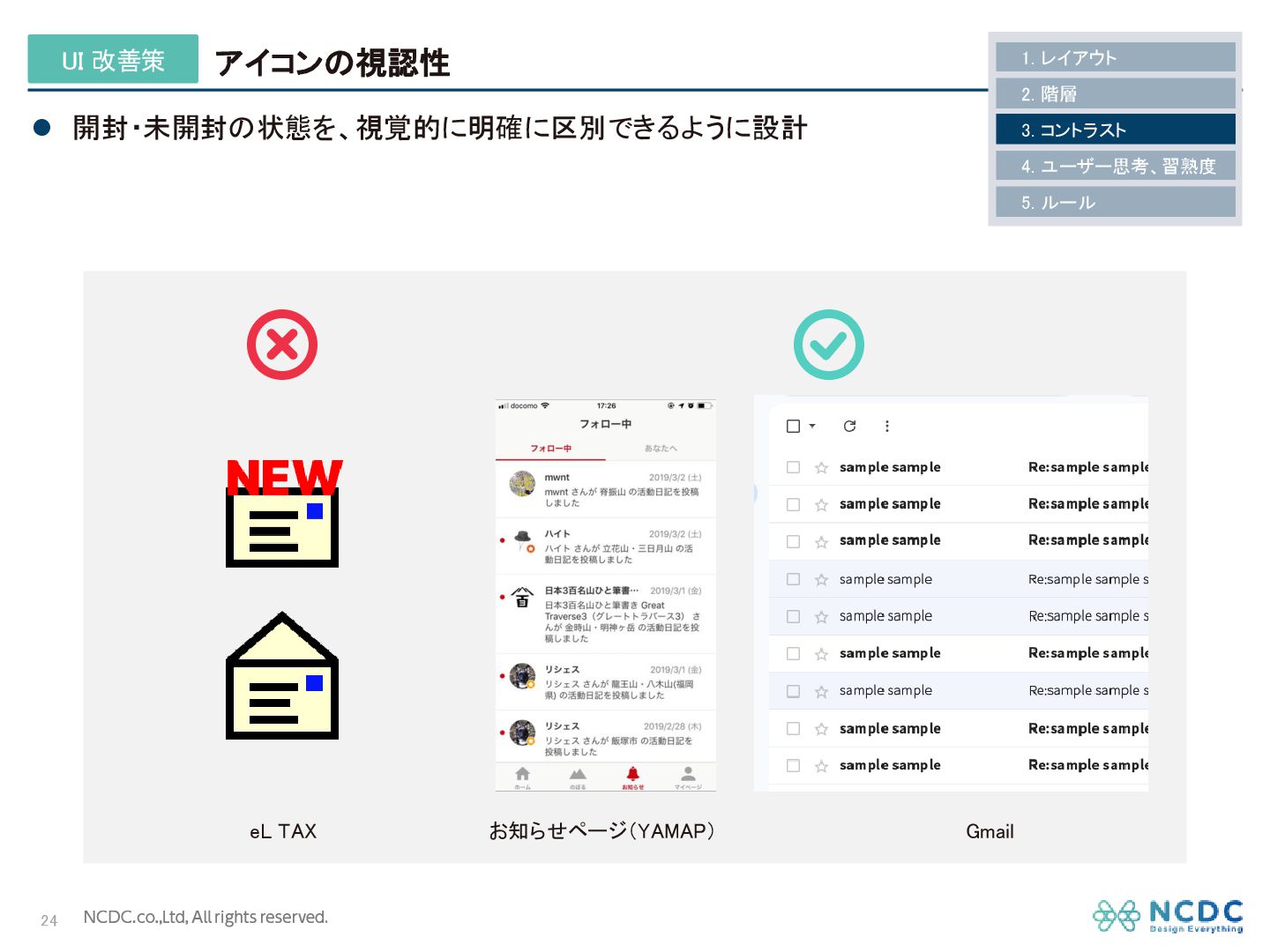Click the 2019/3/2 date on mwnt row
This screenshot has width=1270, height=952.
point(676,477)
